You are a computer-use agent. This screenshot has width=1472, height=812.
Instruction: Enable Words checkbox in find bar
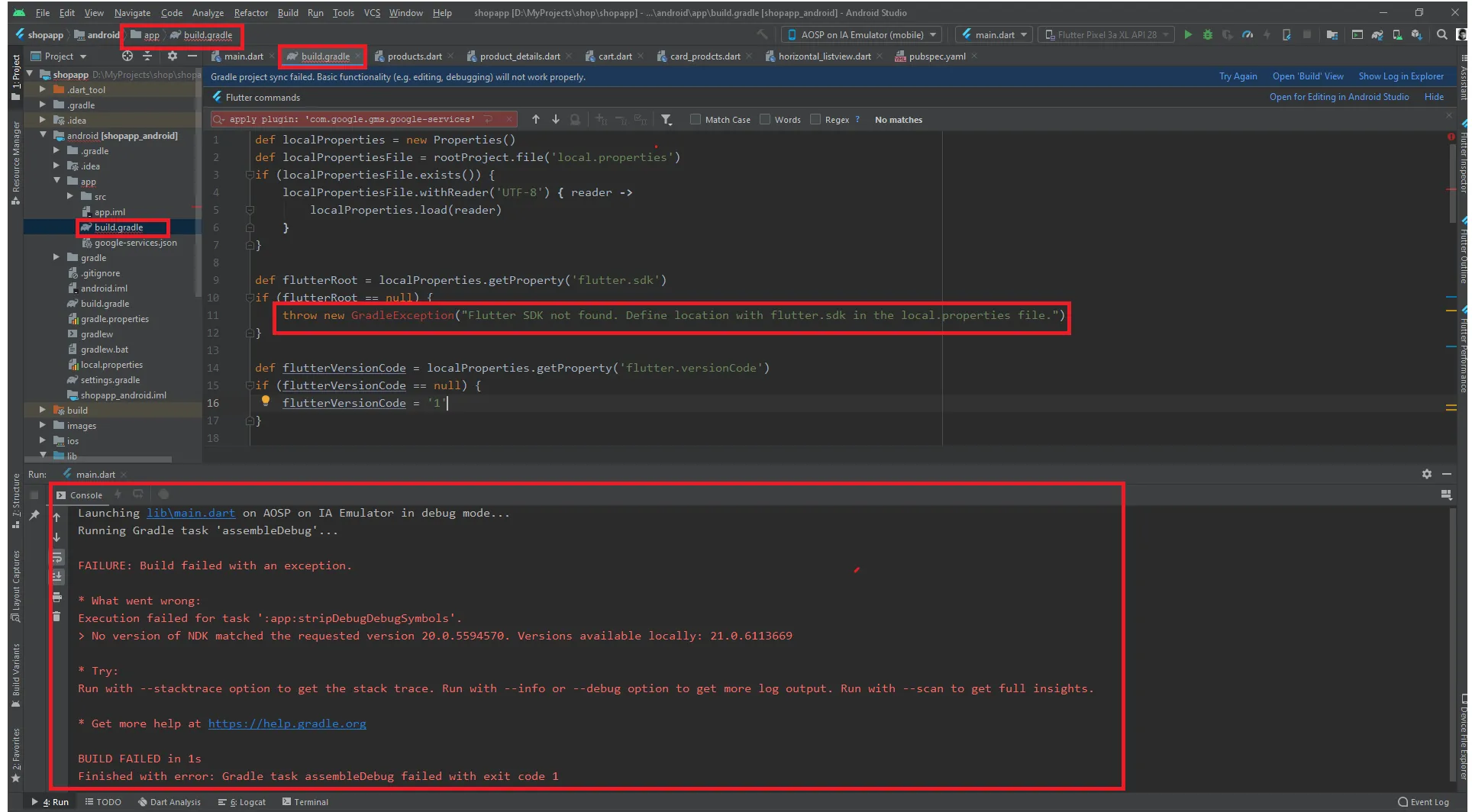pyautogui.click(x=764, y=119)
